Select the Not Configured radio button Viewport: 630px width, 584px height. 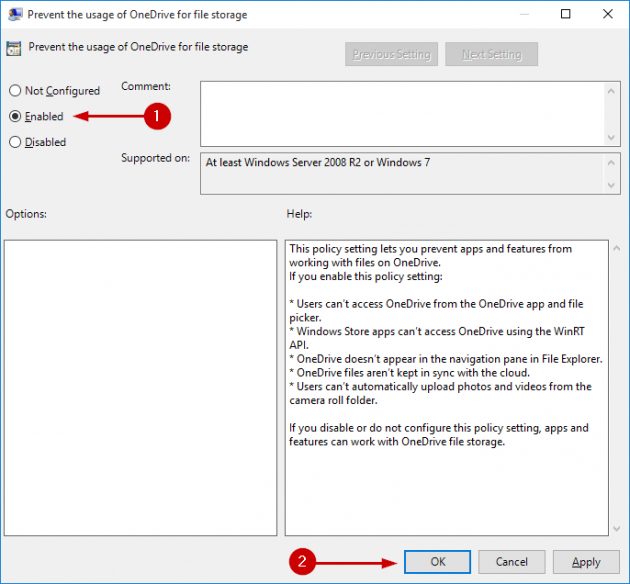15,91
